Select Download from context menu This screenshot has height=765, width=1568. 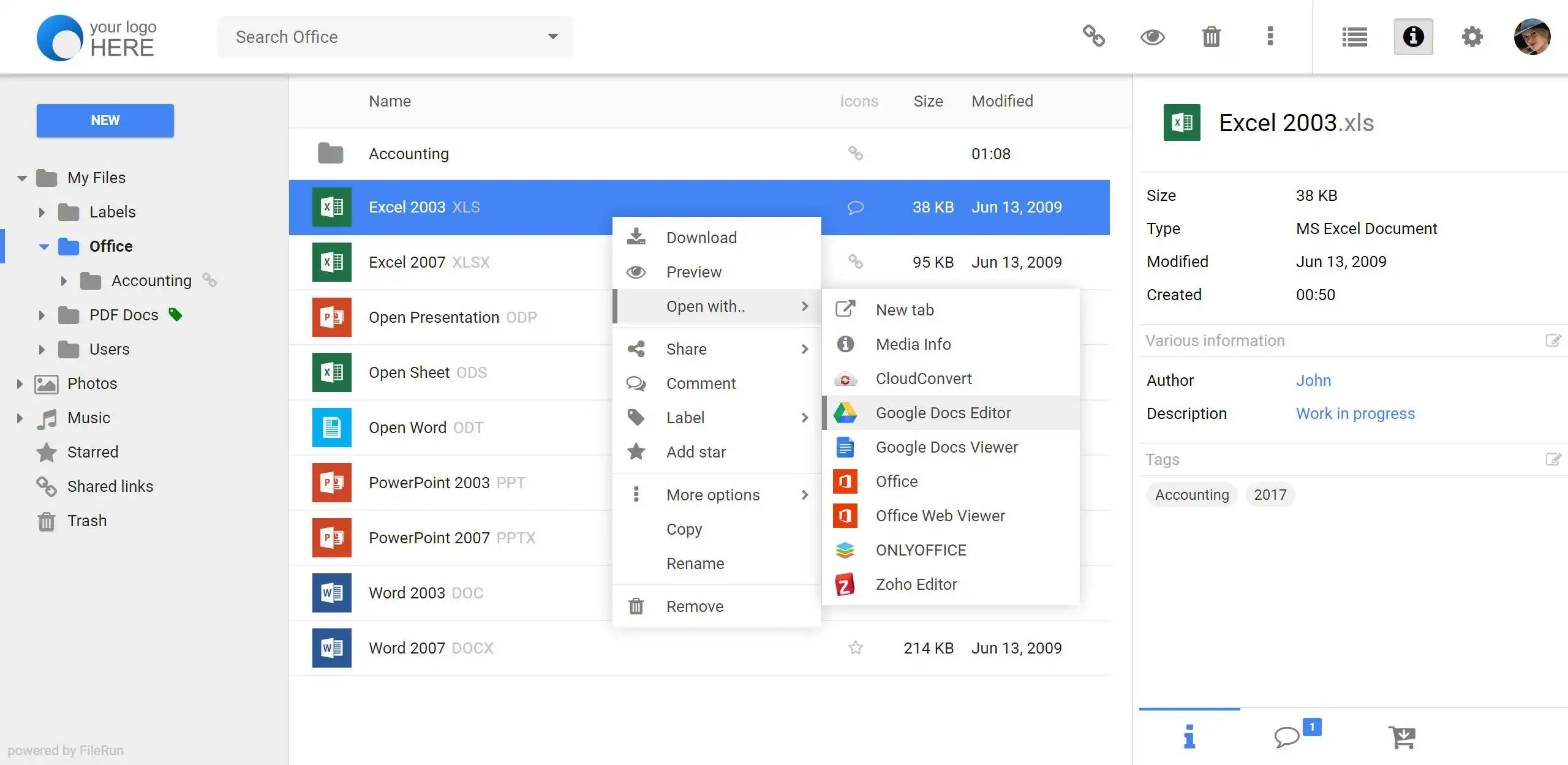coord(702,237)
